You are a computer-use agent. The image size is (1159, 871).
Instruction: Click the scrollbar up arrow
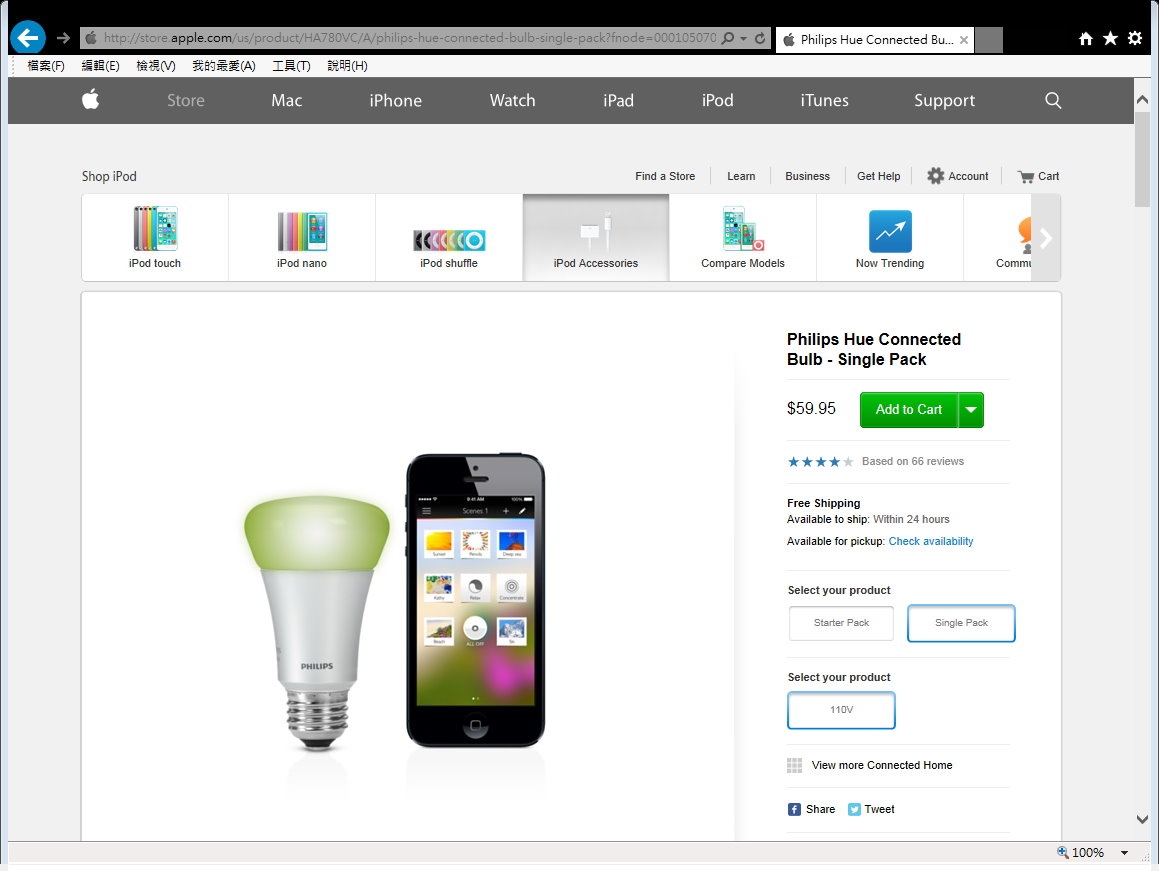1142,100
